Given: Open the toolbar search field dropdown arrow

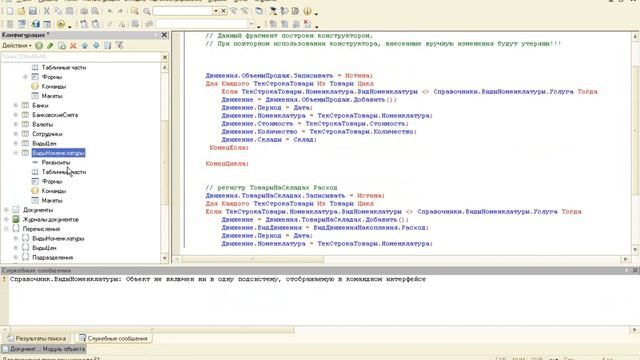Looking at the screenshot, I should 216,11.
